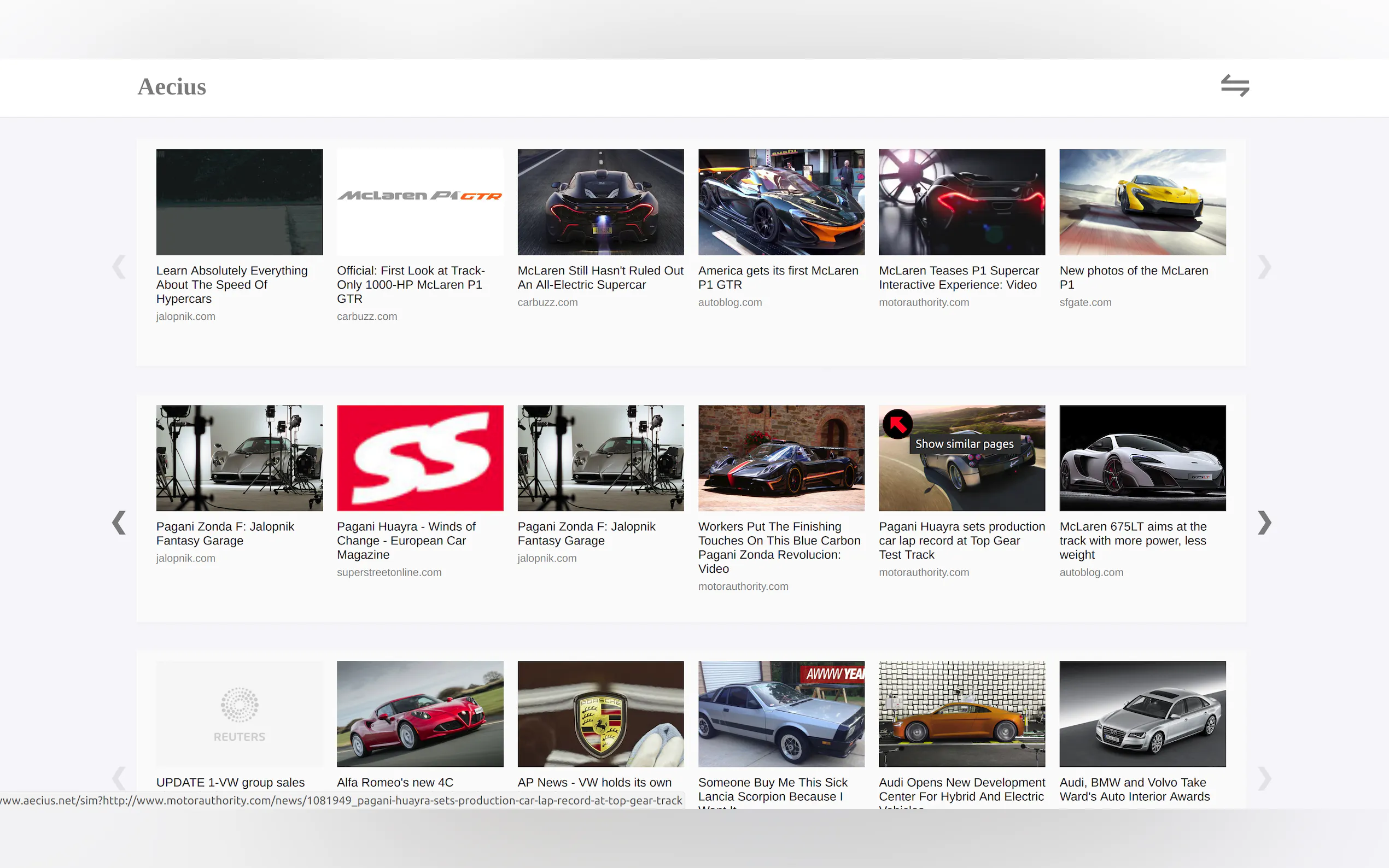Screen dimensions: 1389x868
Task: Click the red Show similar pages arrow button
Action: [x=897, y=424]
